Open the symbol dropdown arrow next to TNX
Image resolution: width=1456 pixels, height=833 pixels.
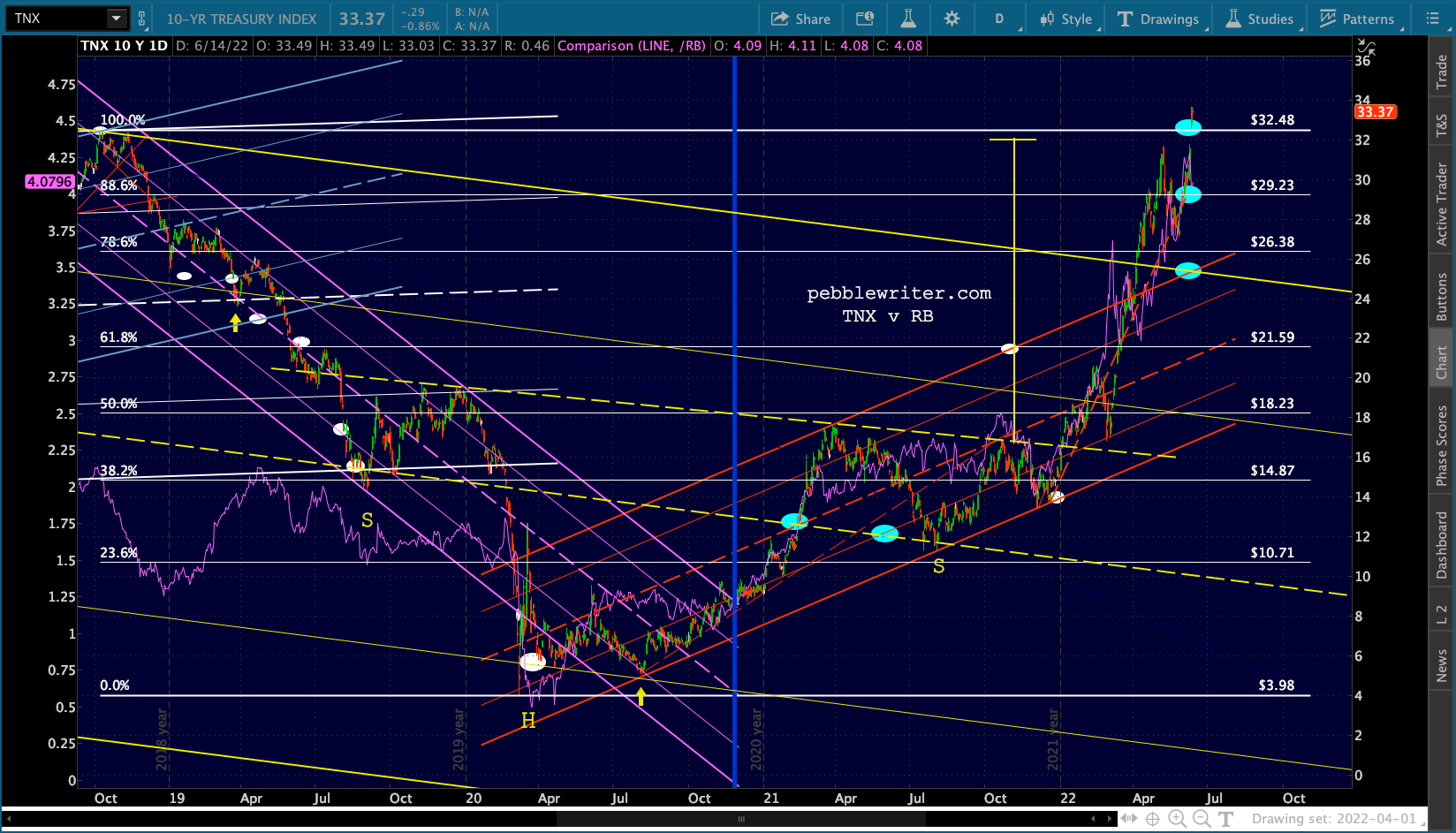point(116,19)
